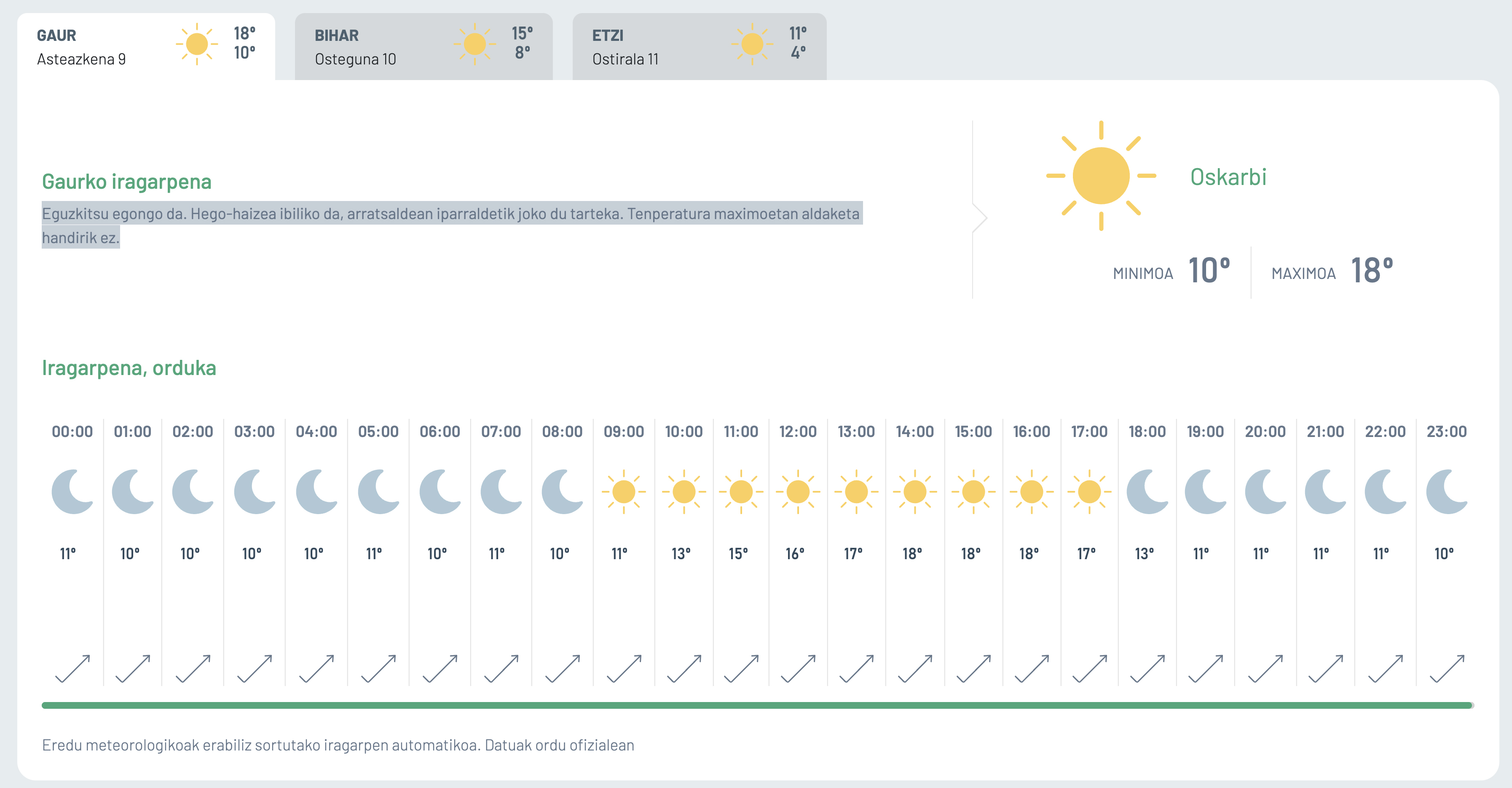Viewport: 1512px width, 788px height.
Task: Click the Eredu meteorologikoak footer note
Action: [x=338, y=745]
